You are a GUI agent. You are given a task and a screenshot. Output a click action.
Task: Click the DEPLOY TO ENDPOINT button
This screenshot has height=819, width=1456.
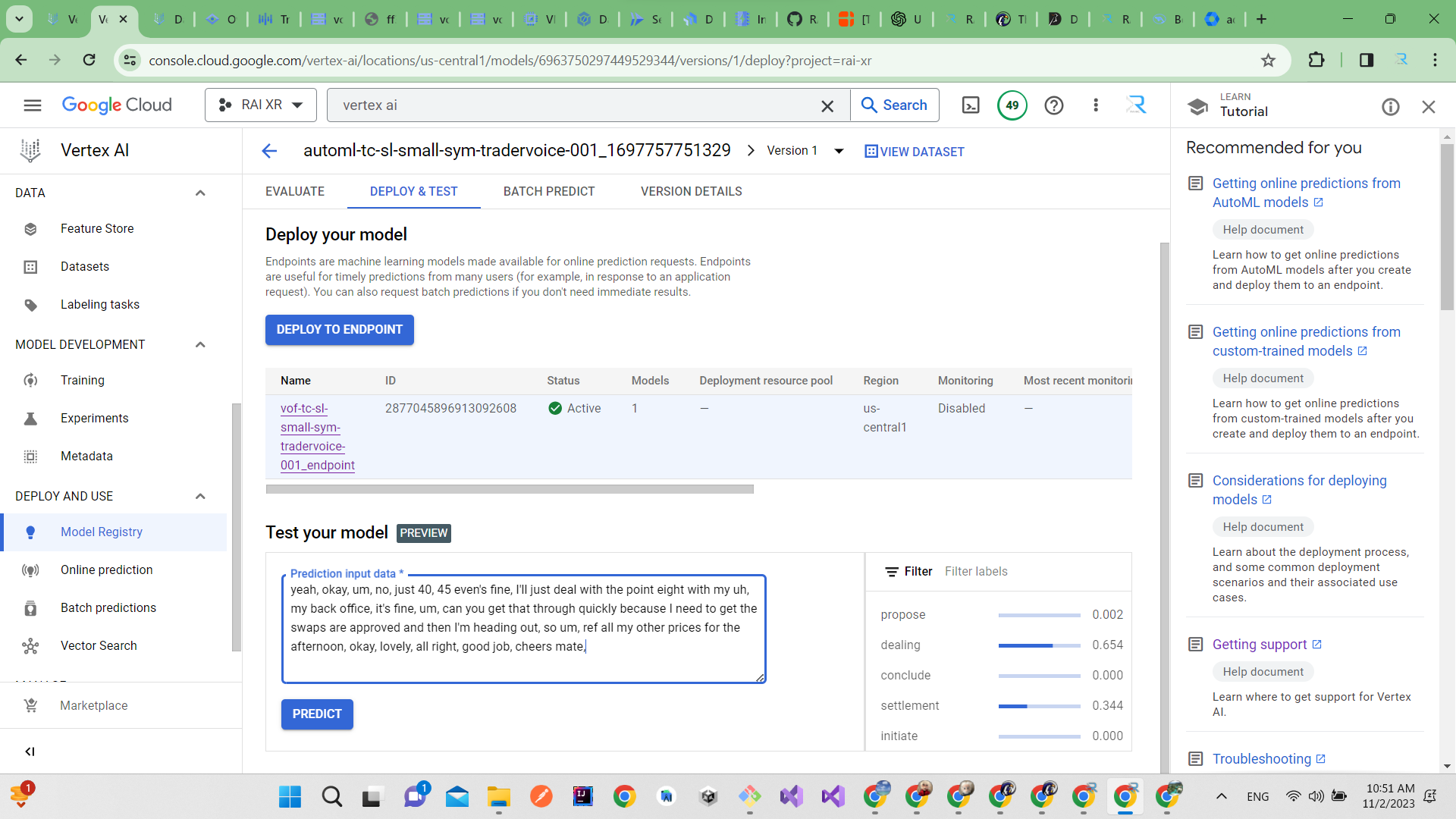point(339,330)
